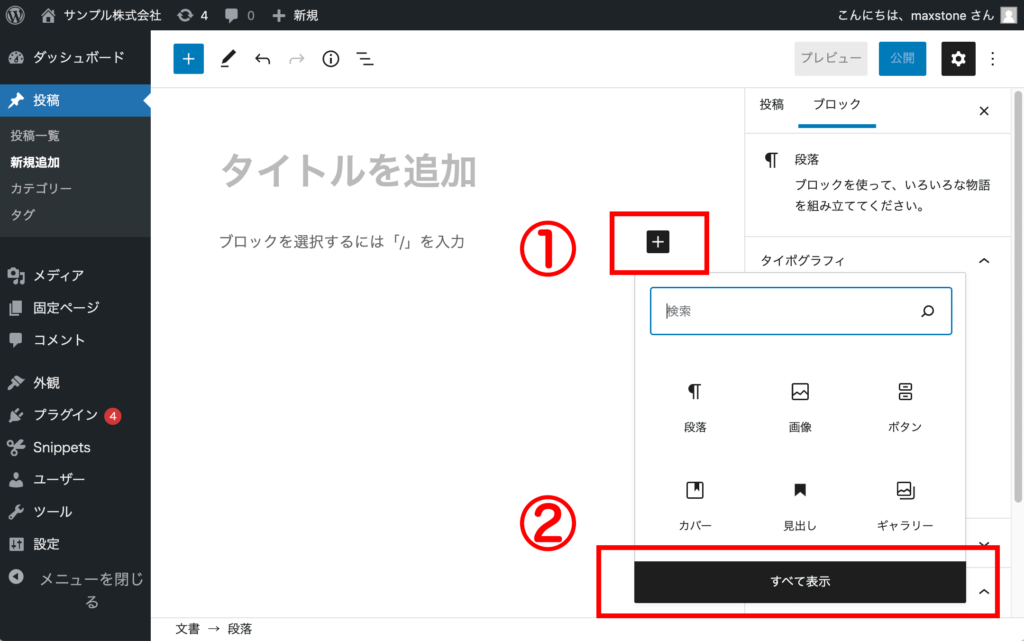Collapse the タイポグラフィ section chevron
The width and height of the screenshot is (1024, 641).
coord(982,260)
